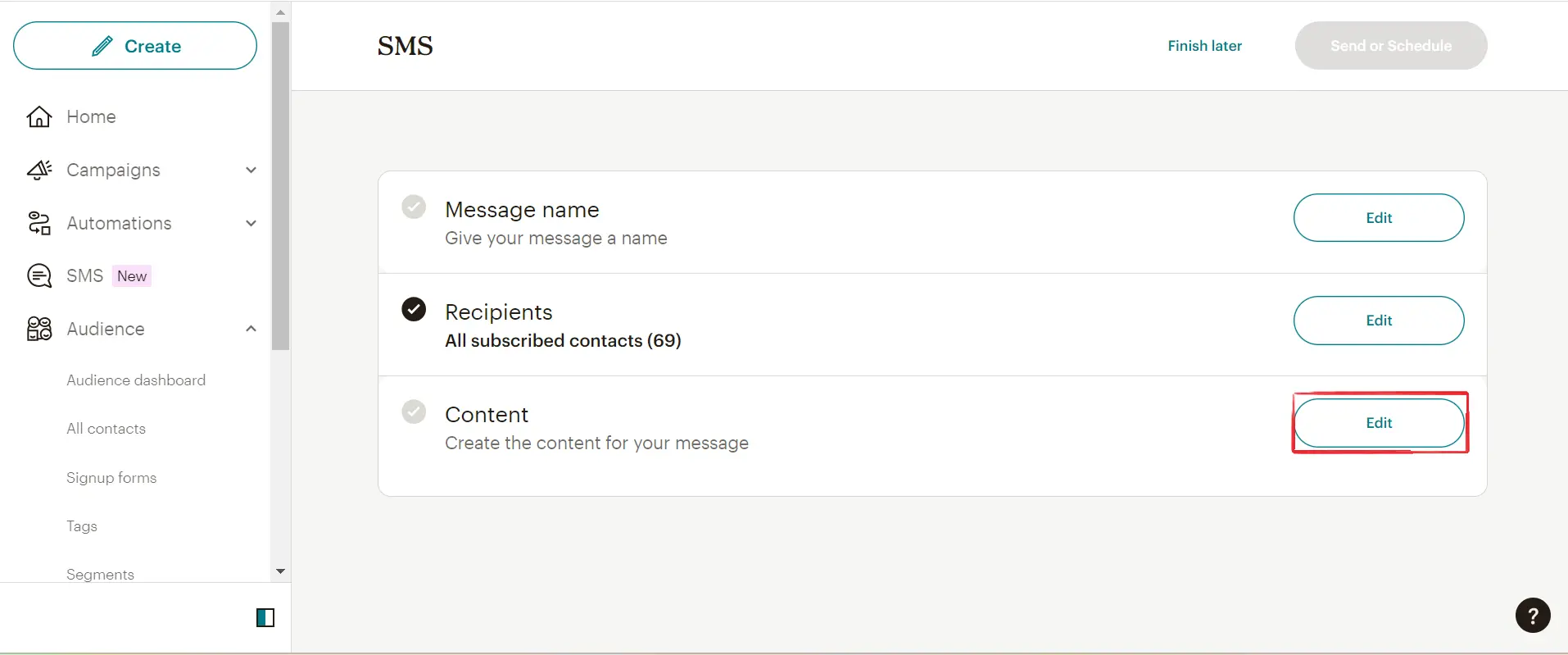Click the Recipients completed checkmark

pos(414,309)
